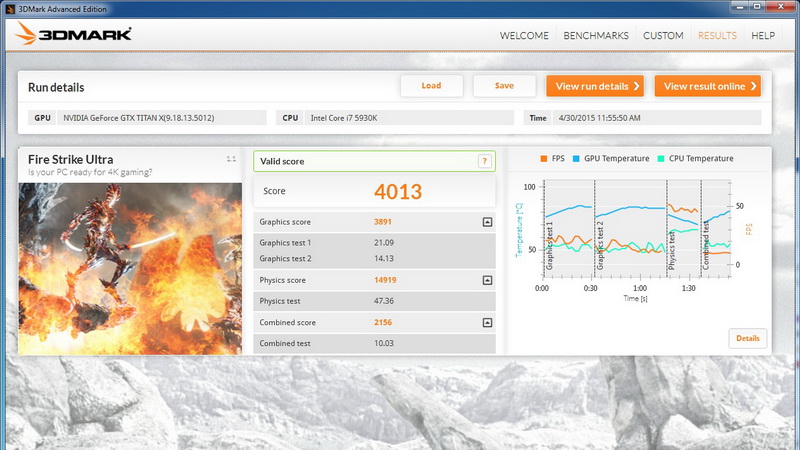The height and width of the screenshot is (450, 800).
Task: Click the valid score help question mark
Action: point(484,161)
